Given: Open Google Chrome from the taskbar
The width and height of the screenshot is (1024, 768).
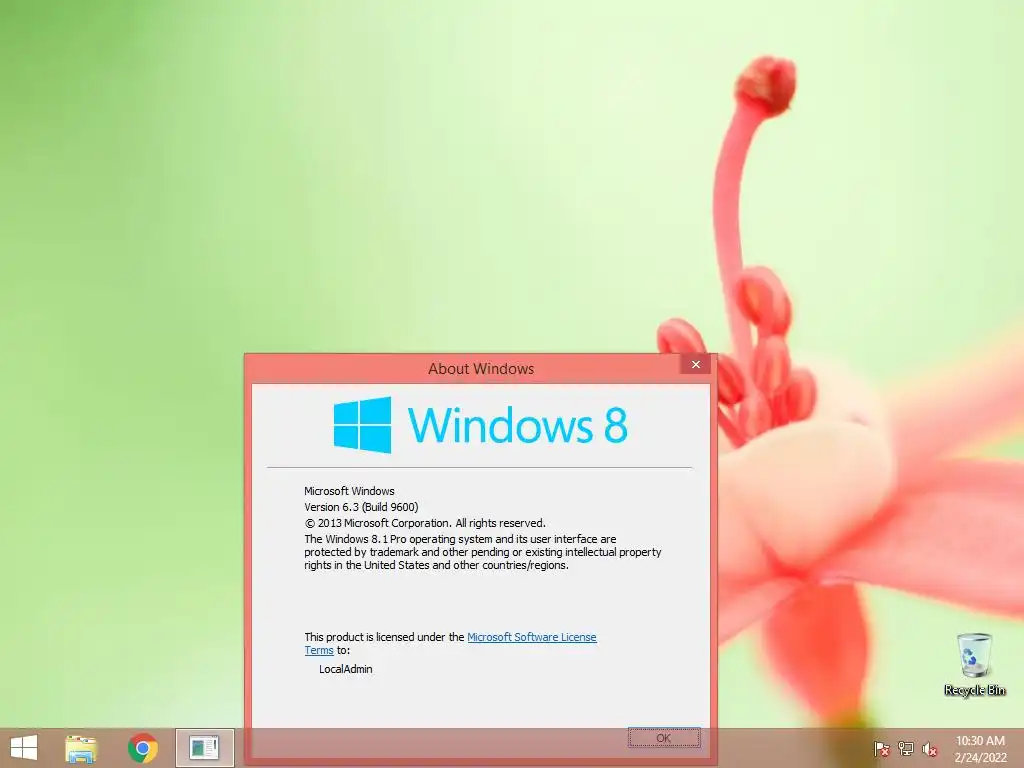Looking at the screenshot, I should [x=142, y=748].
